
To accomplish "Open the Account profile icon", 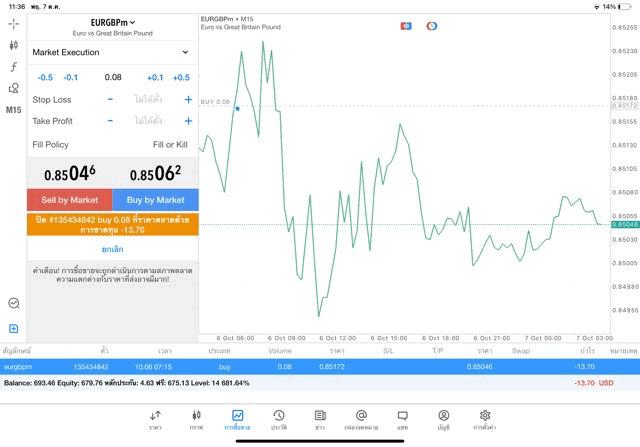I will pyautogui.click(x=443, y=419).
